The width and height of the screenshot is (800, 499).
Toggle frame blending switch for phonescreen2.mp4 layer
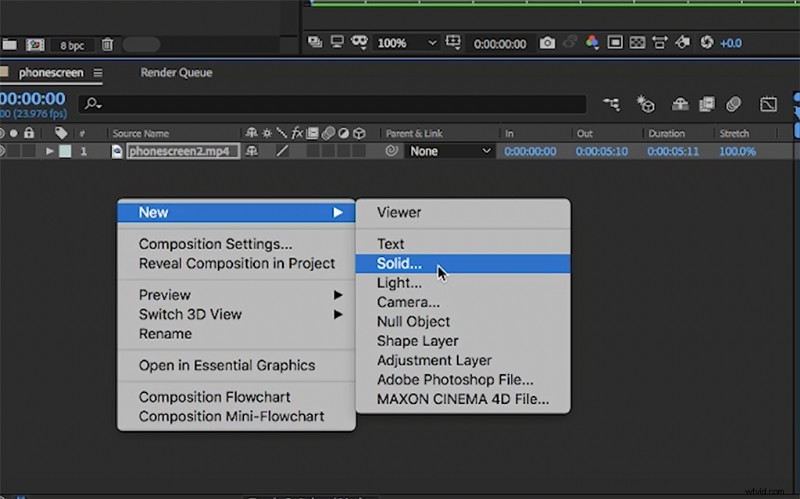tap(312, 151)
